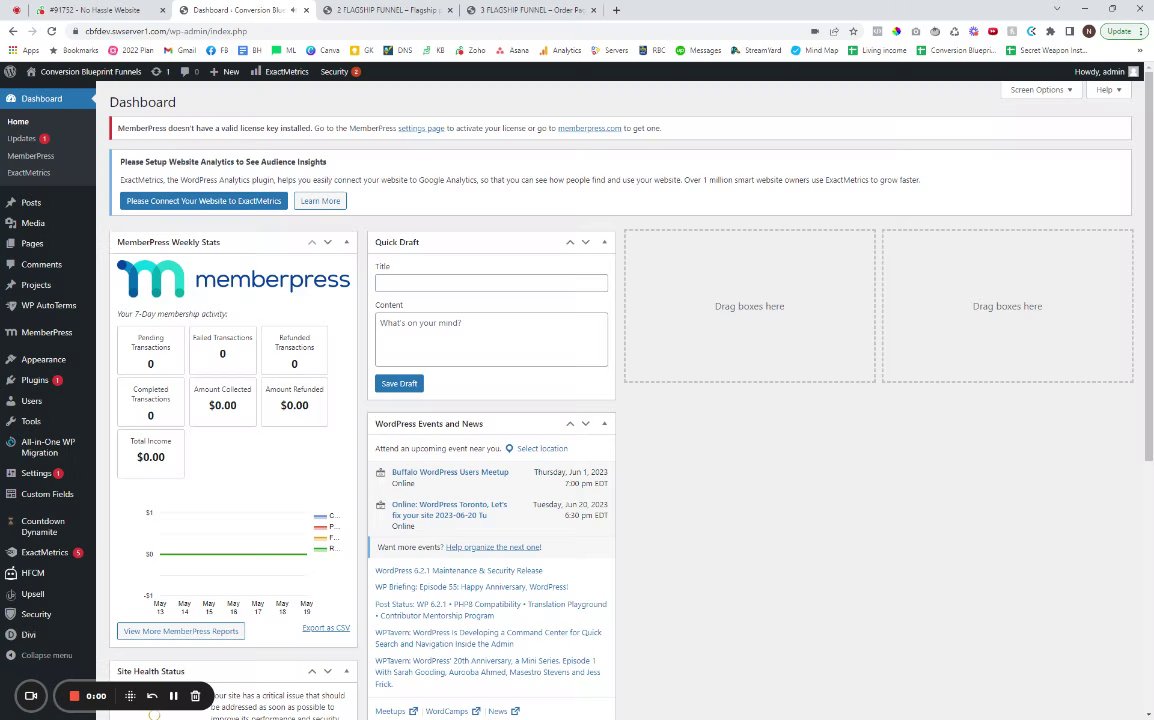Open Custom Fields in the sidebar
The height and width of the screenshot is (720, 1154).
click(x=47, y=494)
